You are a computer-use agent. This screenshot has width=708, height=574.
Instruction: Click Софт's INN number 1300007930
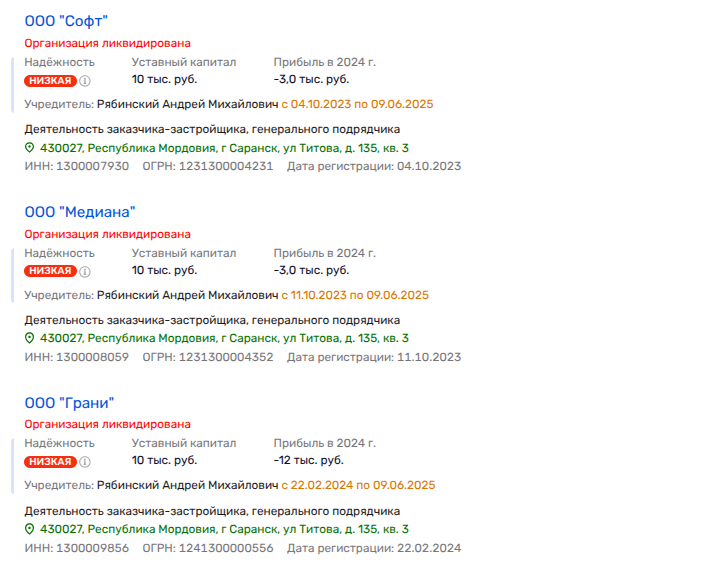point(91,166)
